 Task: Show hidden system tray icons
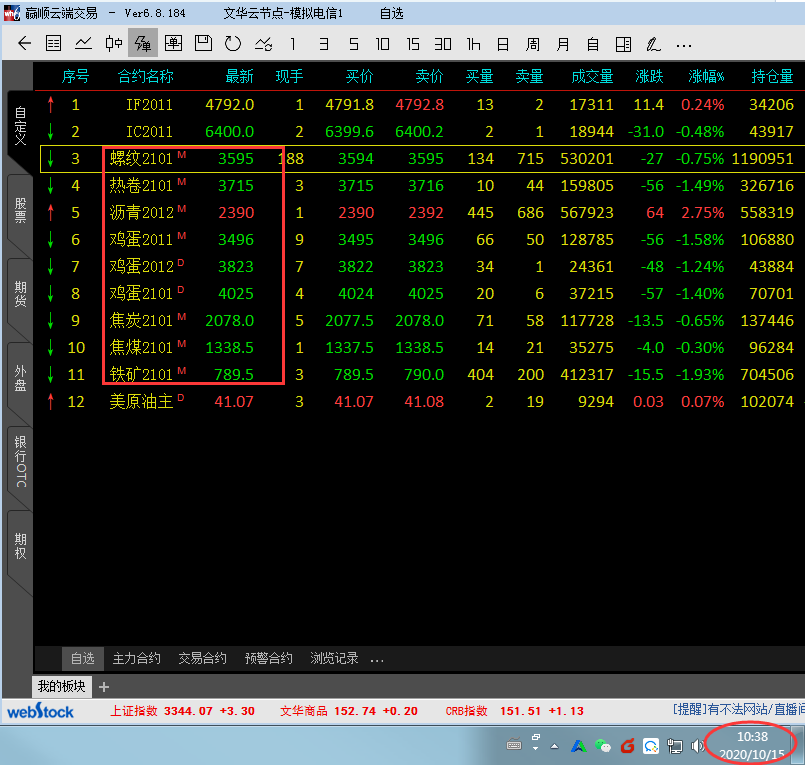tap(554, 745)
